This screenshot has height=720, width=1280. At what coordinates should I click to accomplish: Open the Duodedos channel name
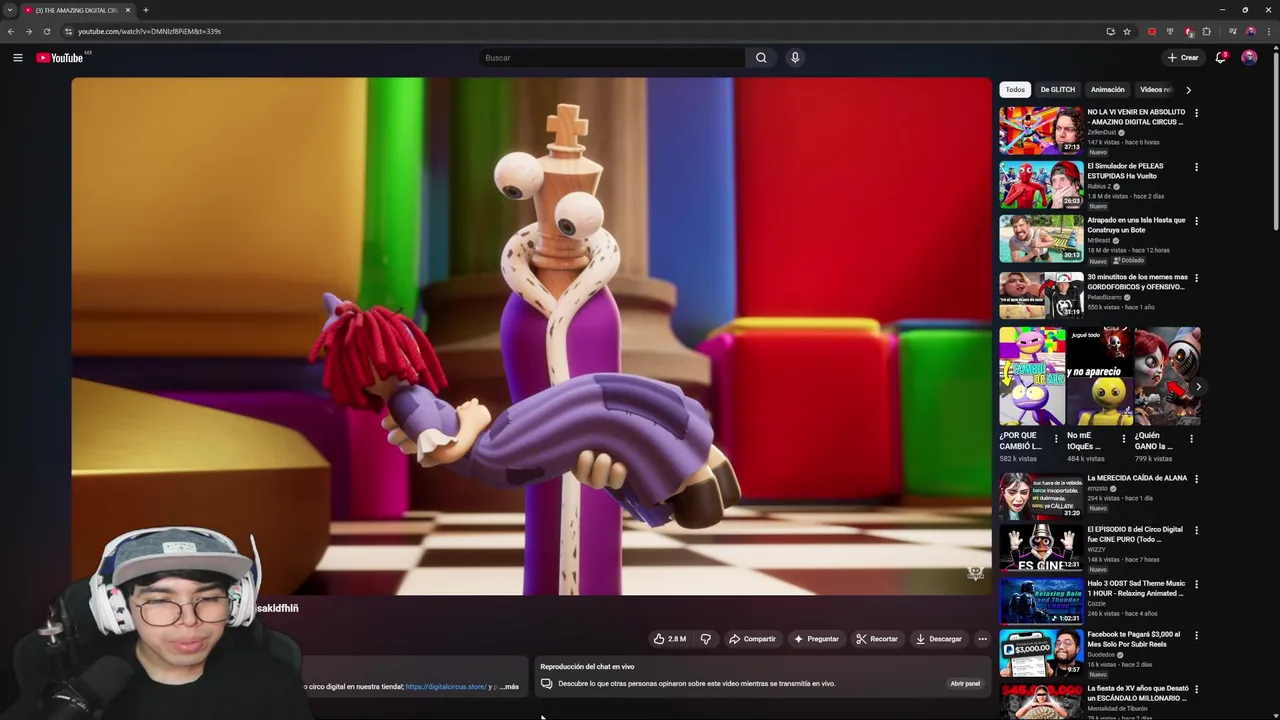coord(1102,654)
